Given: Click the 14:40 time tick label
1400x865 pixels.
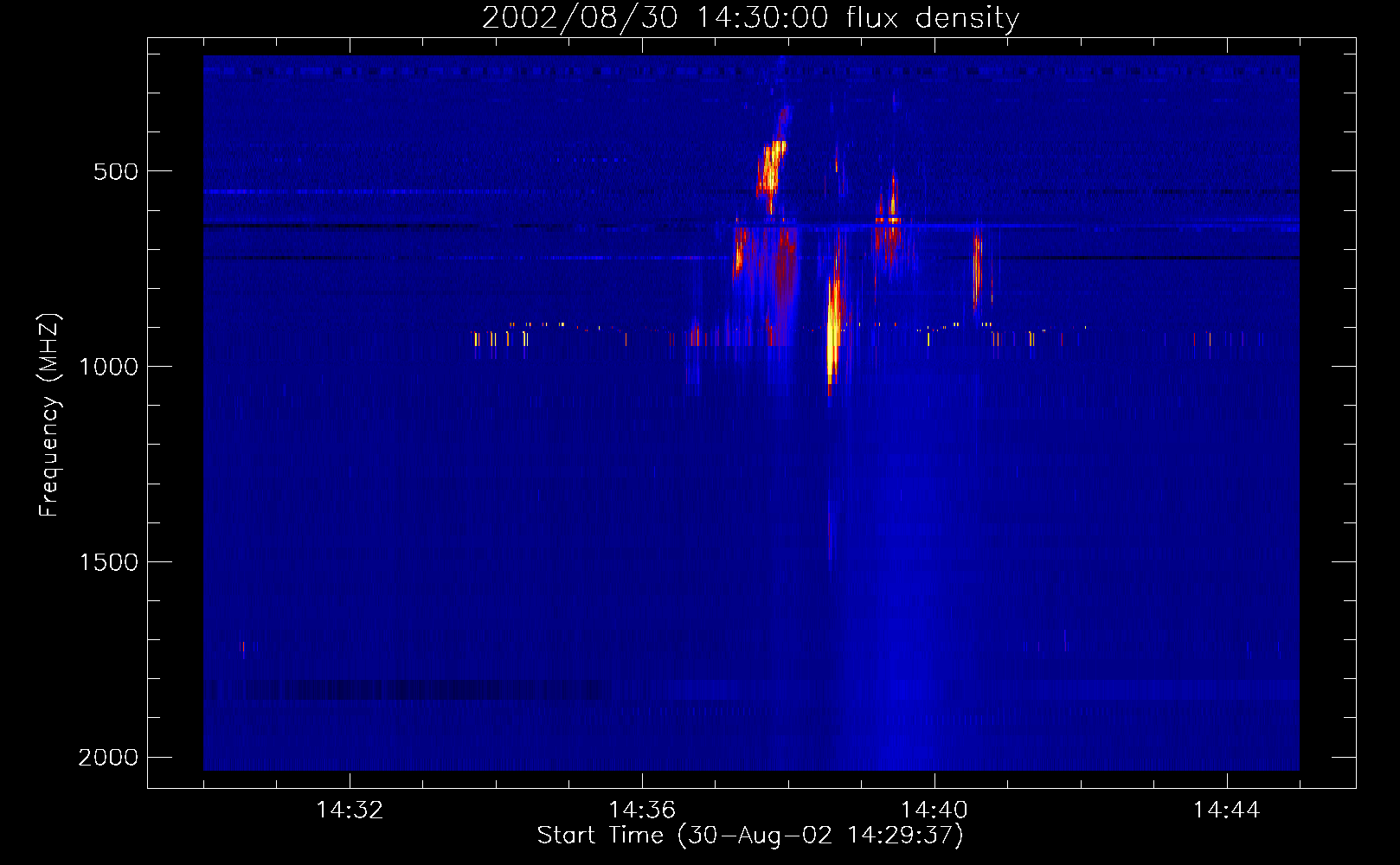Looking at the screenshot, I should click(x=934, y=811).
